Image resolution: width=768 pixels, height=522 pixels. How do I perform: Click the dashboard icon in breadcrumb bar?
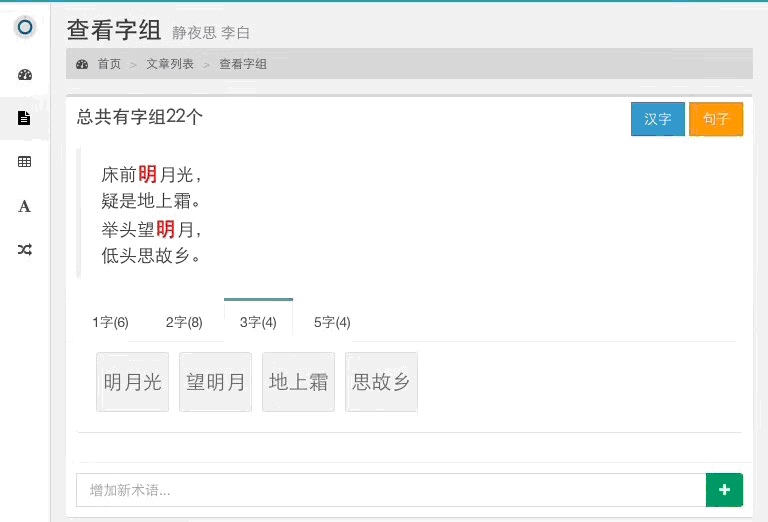(x=82, y=64)
